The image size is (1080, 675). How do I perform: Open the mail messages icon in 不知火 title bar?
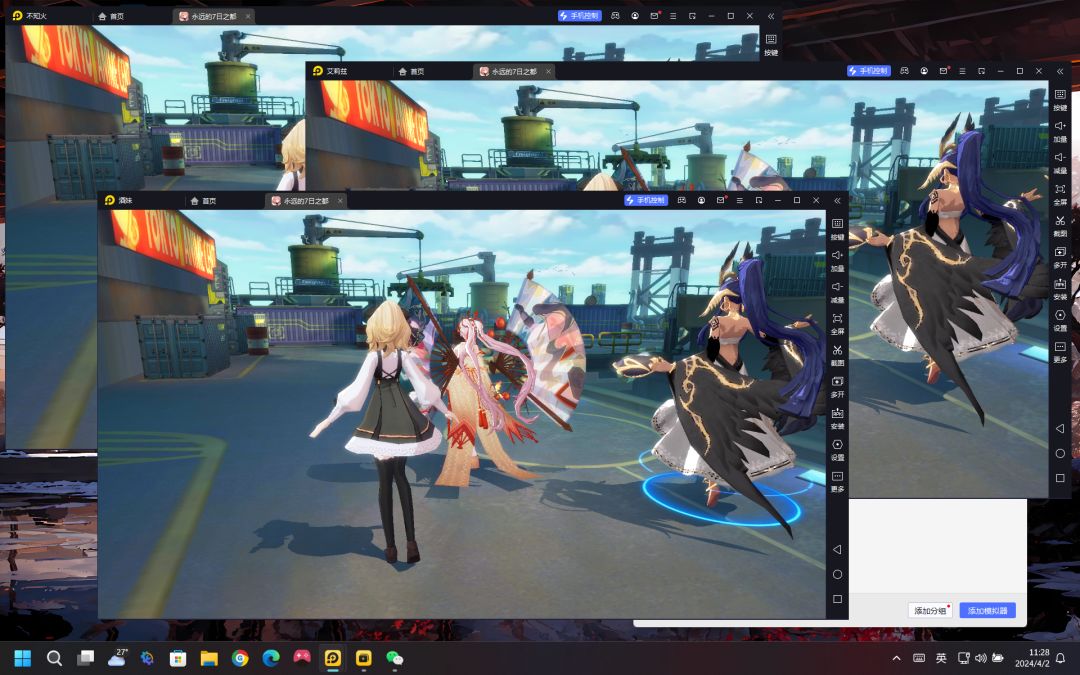[x=654, y=16]
